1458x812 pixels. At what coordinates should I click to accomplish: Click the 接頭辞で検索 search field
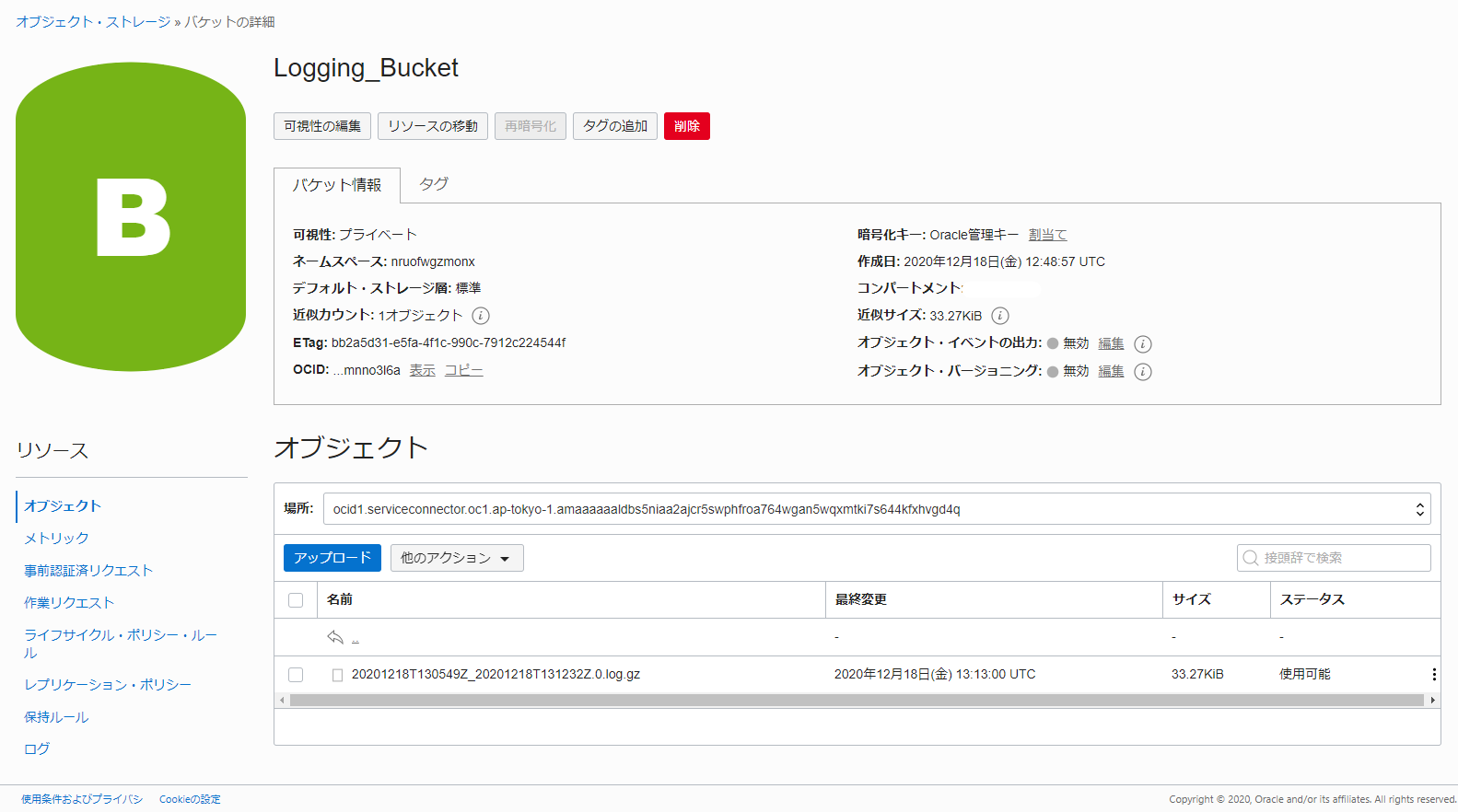pyautogui.click(x=1334, y=558)
